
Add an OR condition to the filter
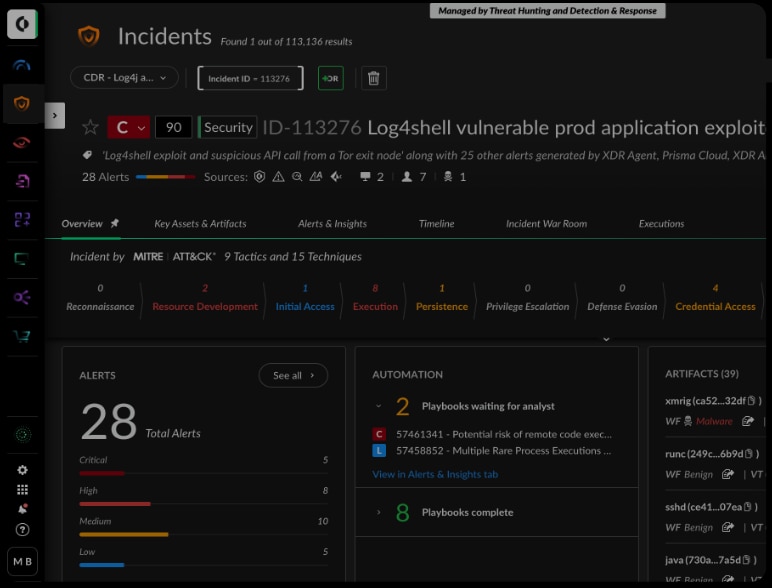[330, 78]
